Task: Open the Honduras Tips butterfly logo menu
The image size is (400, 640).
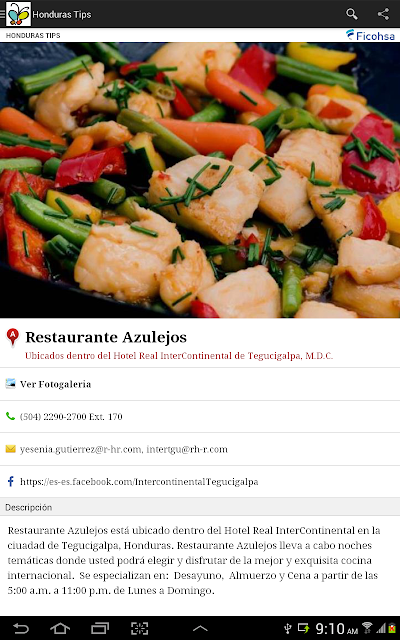Action: point(18,14)
